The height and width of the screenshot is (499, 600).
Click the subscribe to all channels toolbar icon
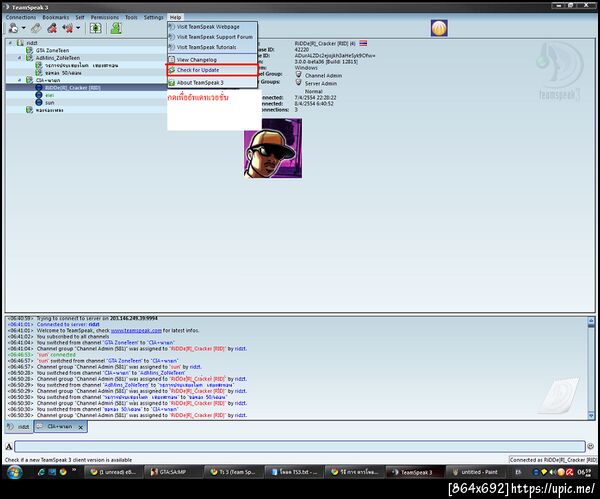coord(95,28)
